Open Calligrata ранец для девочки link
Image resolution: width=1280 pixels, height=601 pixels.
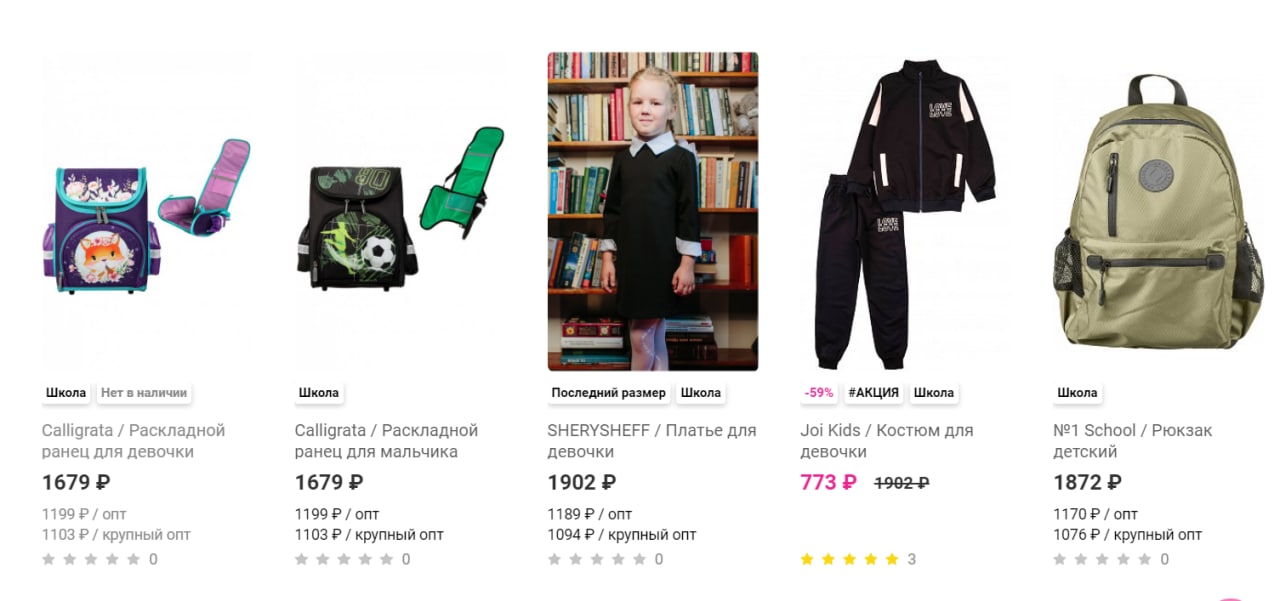pyautogui.click(x=134, y=441)
